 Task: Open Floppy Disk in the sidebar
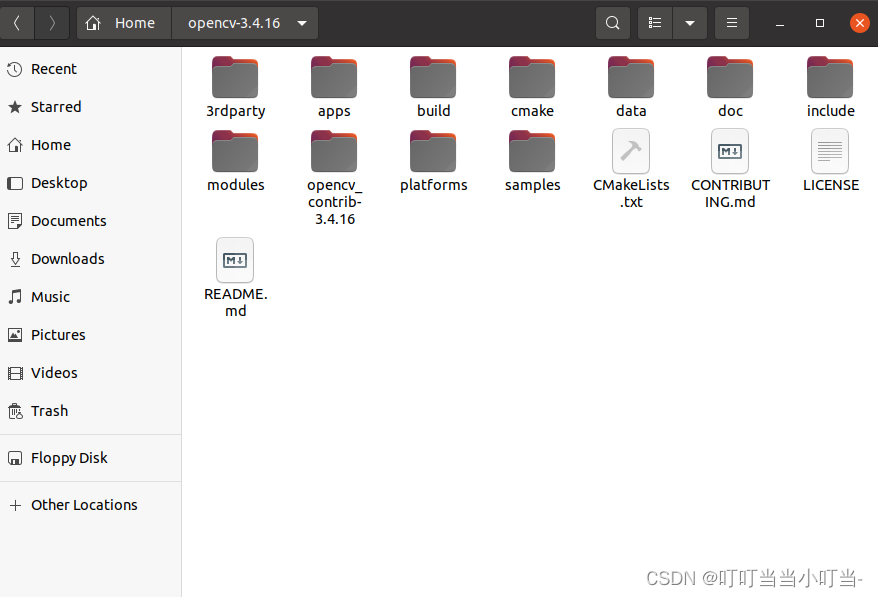[90, 458]
